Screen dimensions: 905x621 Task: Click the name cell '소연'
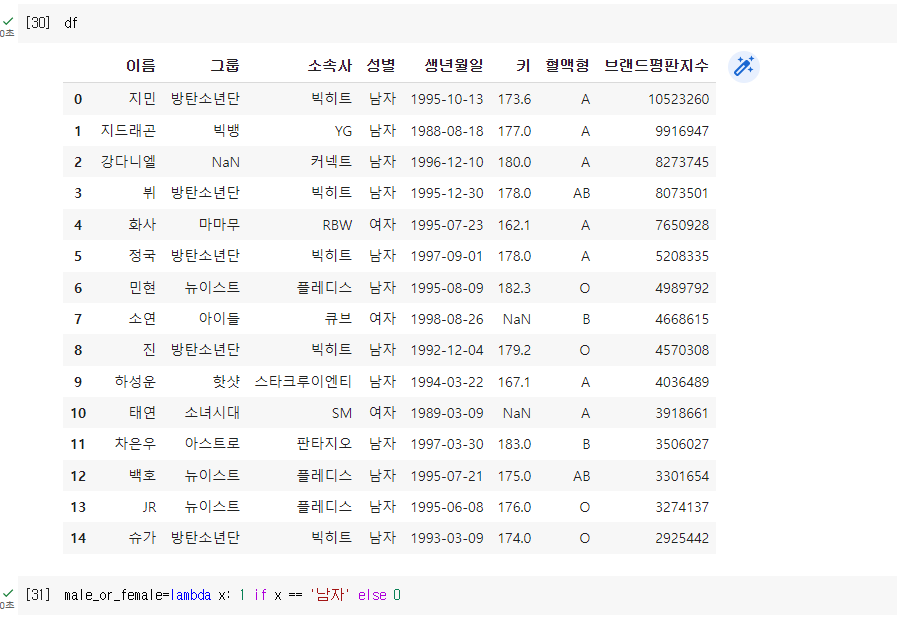point(142,319)
